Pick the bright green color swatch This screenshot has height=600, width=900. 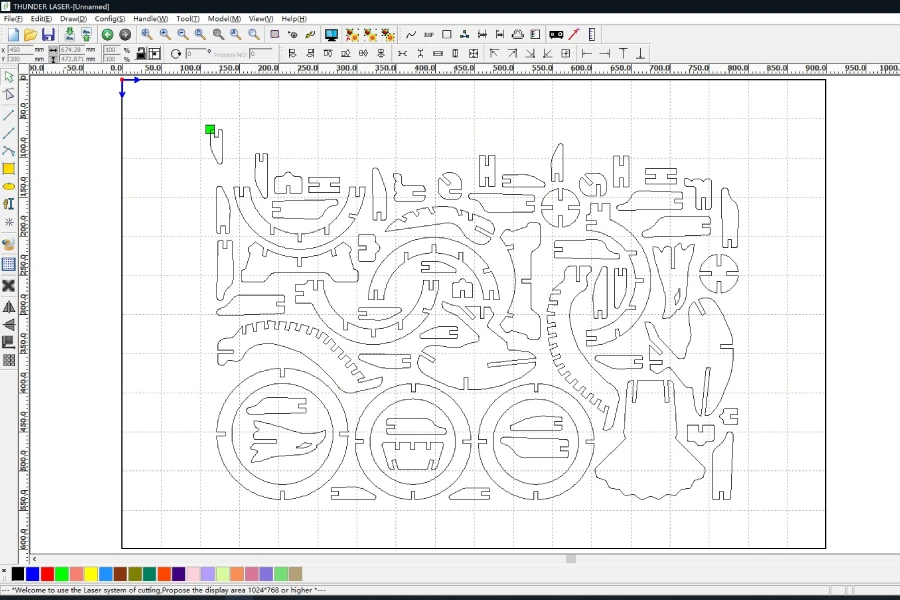[x=62, y=574]
